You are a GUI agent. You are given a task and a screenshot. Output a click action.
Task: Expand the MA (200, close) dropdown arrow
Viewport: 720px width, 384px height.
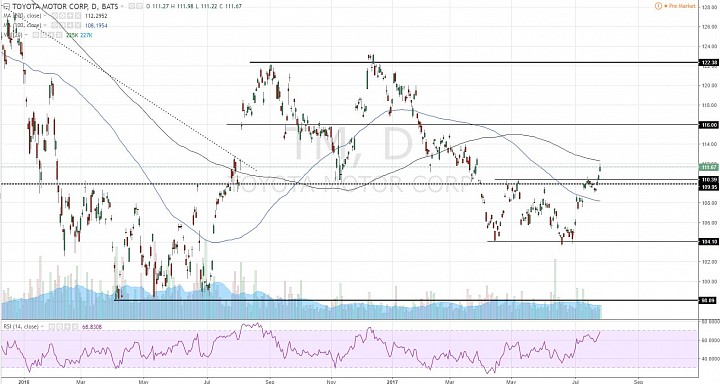click(x=45, y=16)
